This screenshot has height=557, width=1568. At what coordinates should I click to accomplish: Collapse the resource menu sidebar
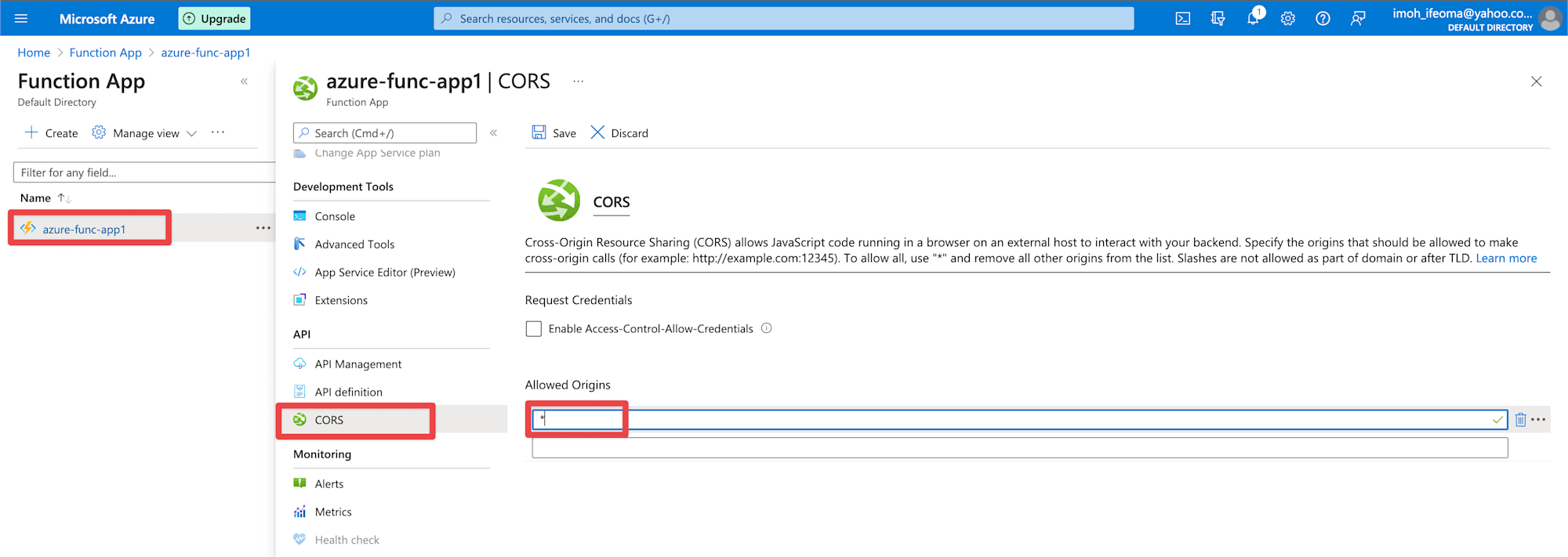tap(494, 133)
